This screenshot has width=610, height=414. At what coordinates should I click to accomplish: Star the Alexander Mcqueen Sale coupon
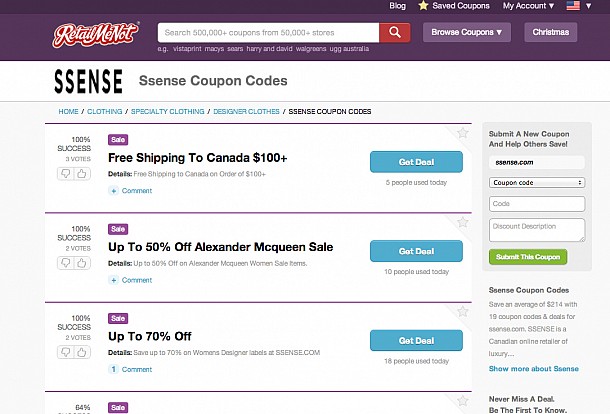(463, 223)
